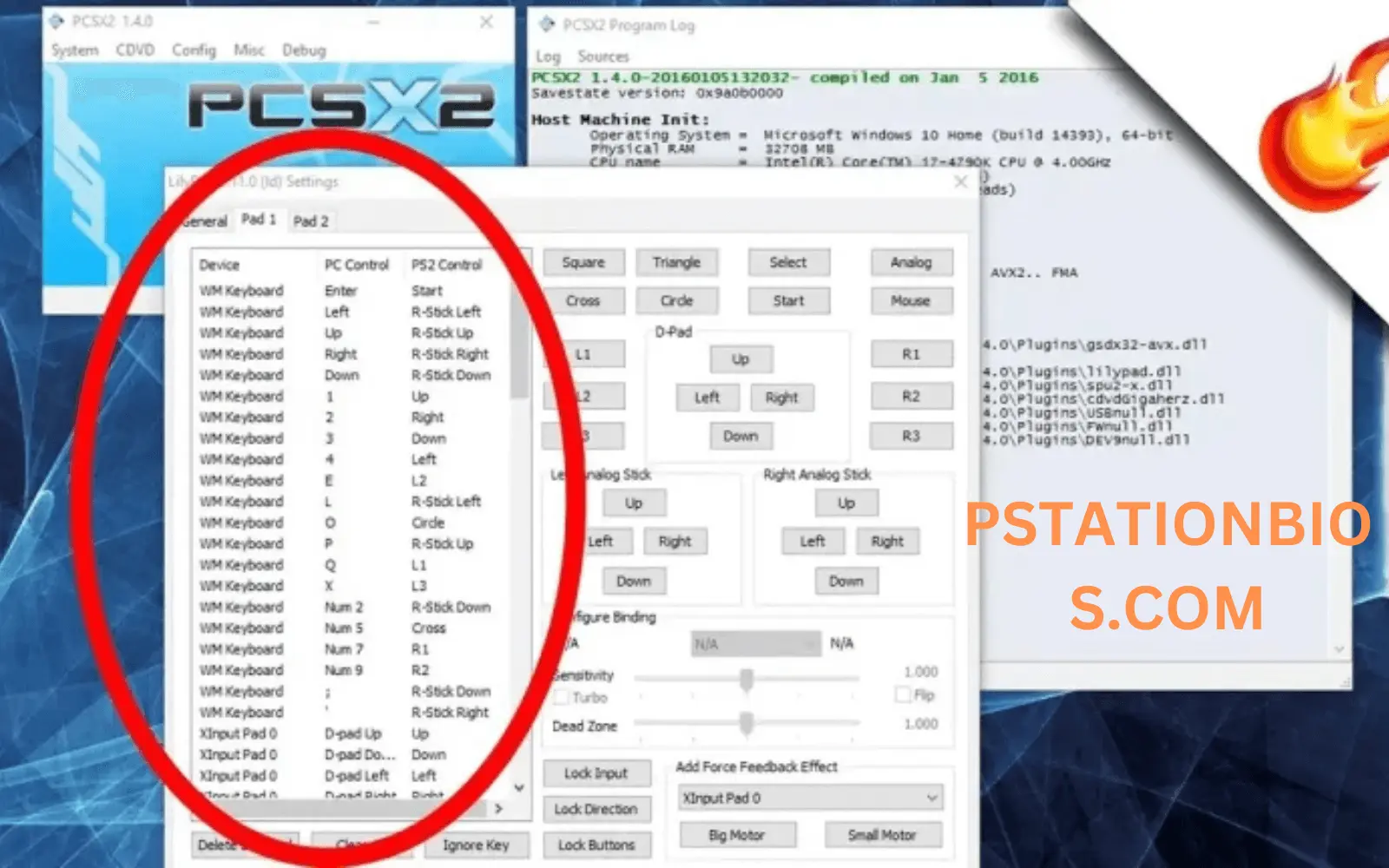Click Right Analog Stick Right button
The image size is (1389, 868).
pos(887,541)
